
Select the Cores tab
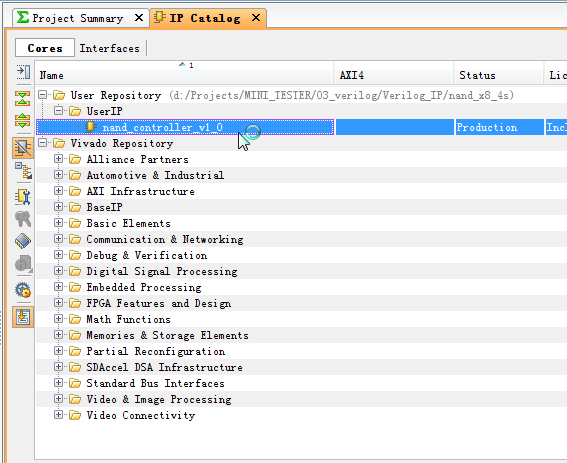tap(45, 48)
